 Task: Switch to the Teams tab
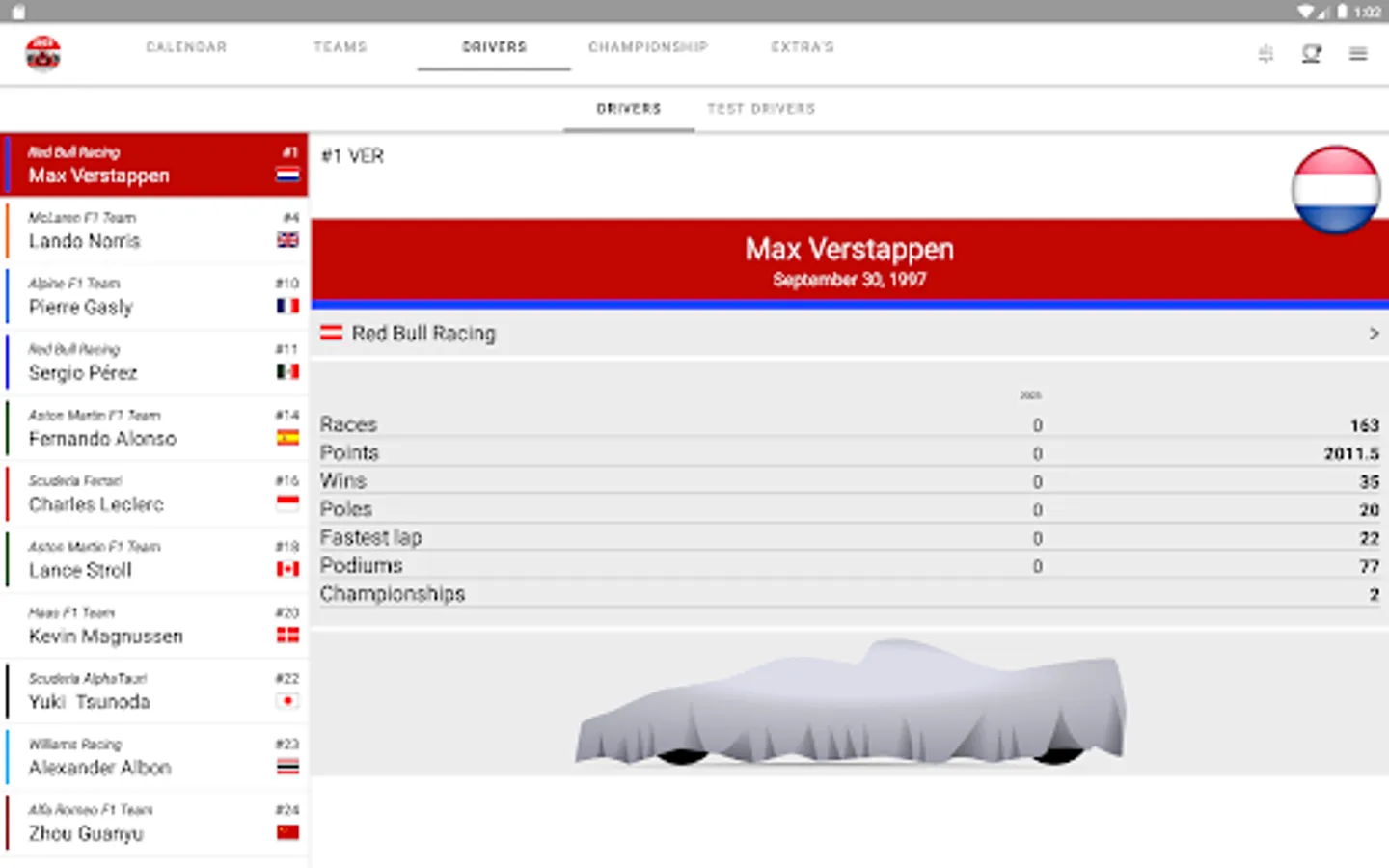[x=340, y=46]
